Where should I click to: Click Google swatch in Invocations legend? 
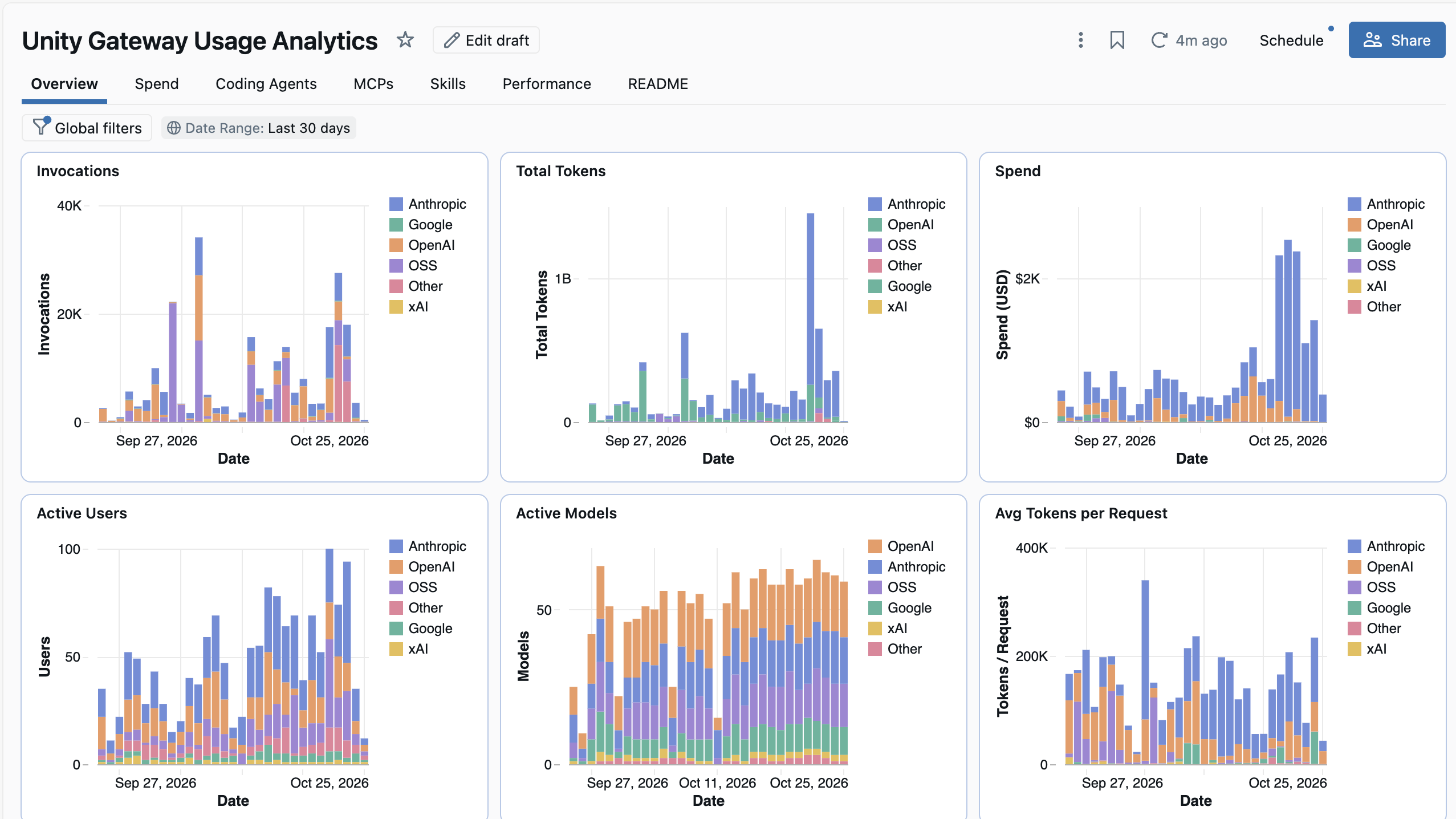[x=396, y=225]
